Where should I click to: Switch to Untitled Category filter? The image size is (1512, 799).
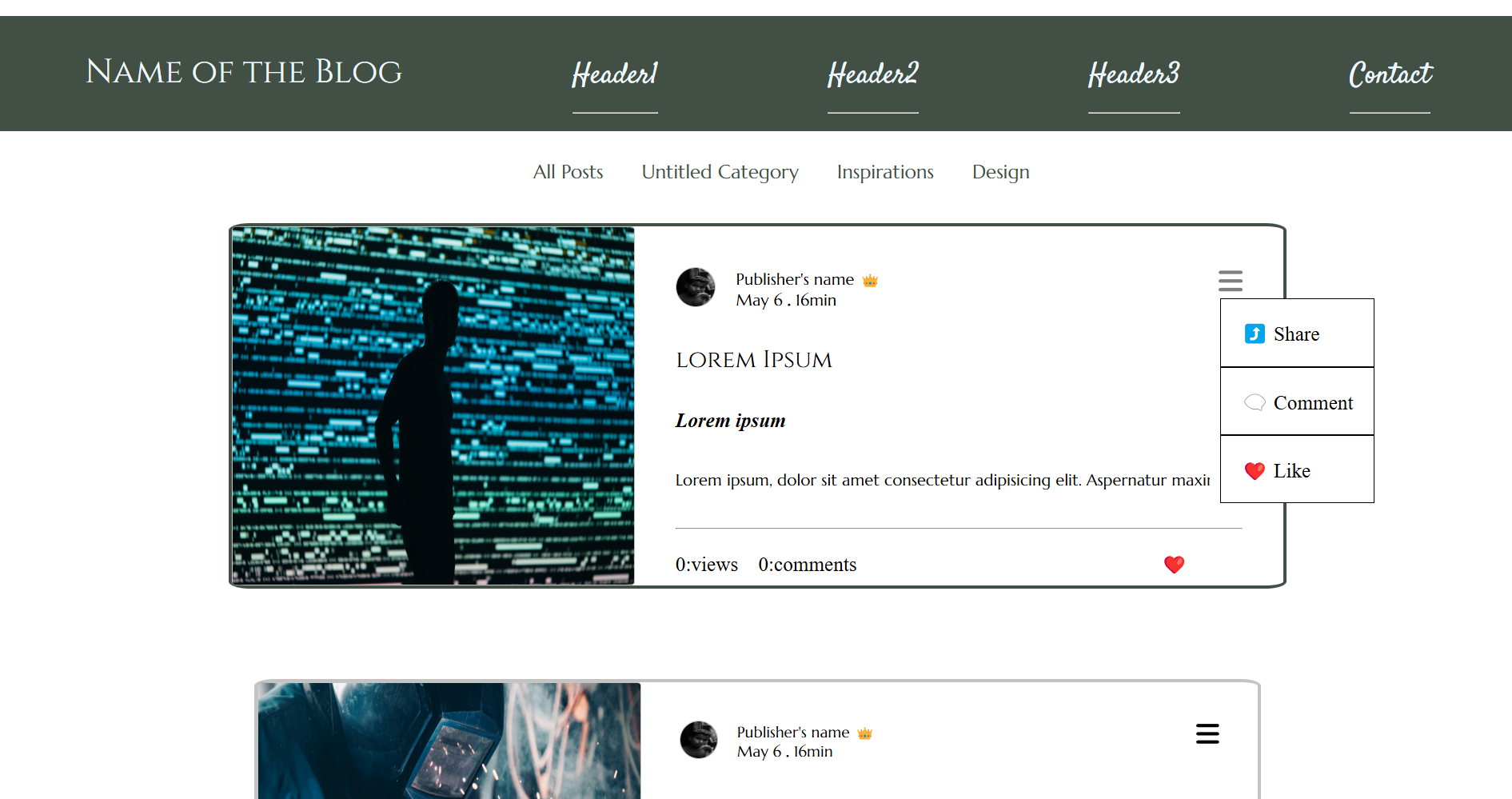(720, 172)
